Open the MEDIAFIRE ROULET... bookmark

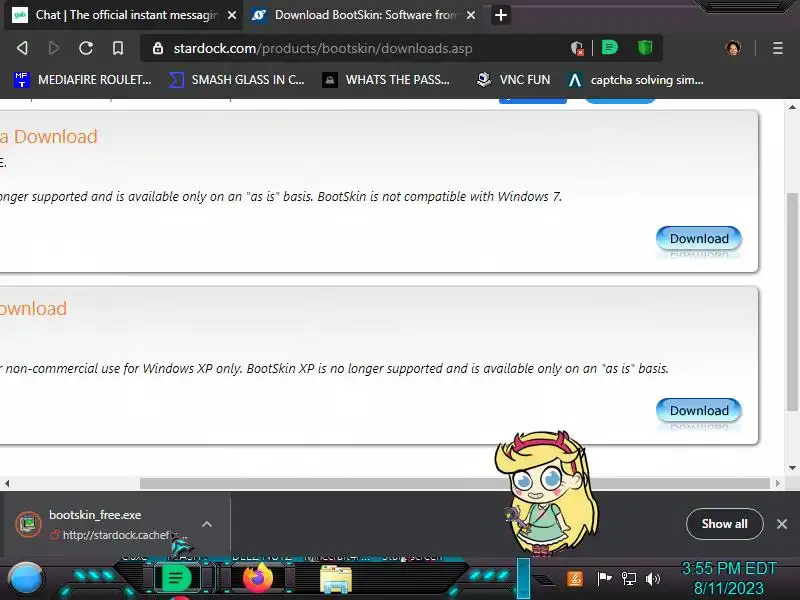[x=83, y=80]
